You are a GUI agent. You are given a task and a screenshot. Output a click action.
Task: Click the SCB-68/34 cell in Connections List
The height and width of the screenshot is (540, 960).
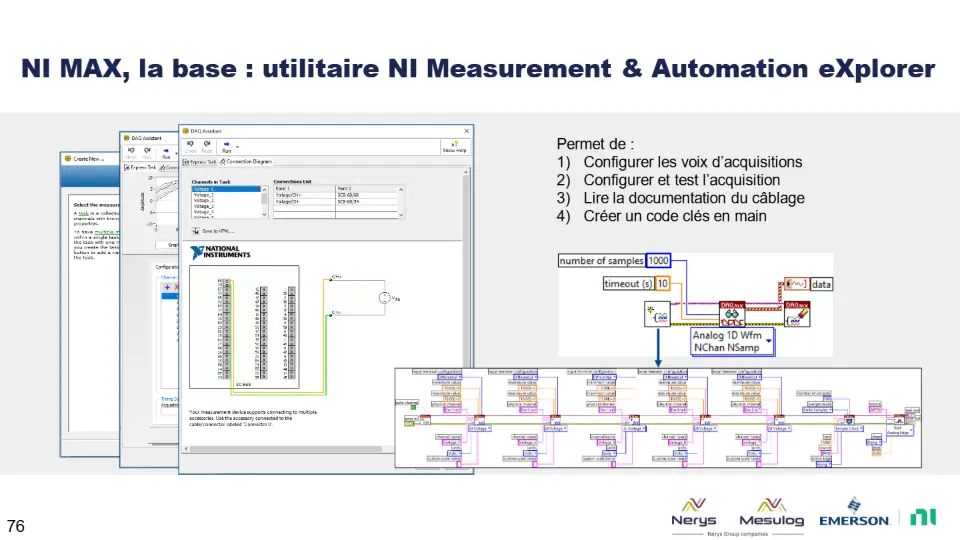point(366,201)
